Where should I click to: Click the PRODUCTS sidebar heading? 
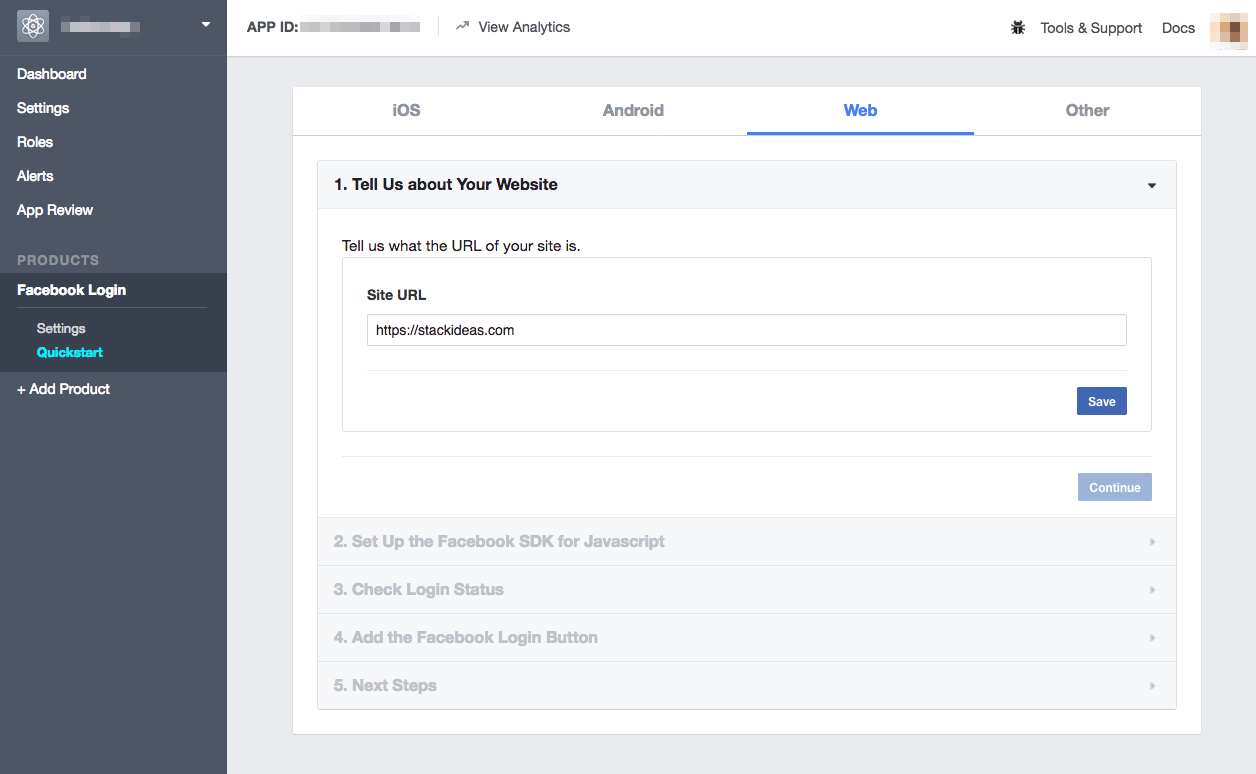pos(58,260)
